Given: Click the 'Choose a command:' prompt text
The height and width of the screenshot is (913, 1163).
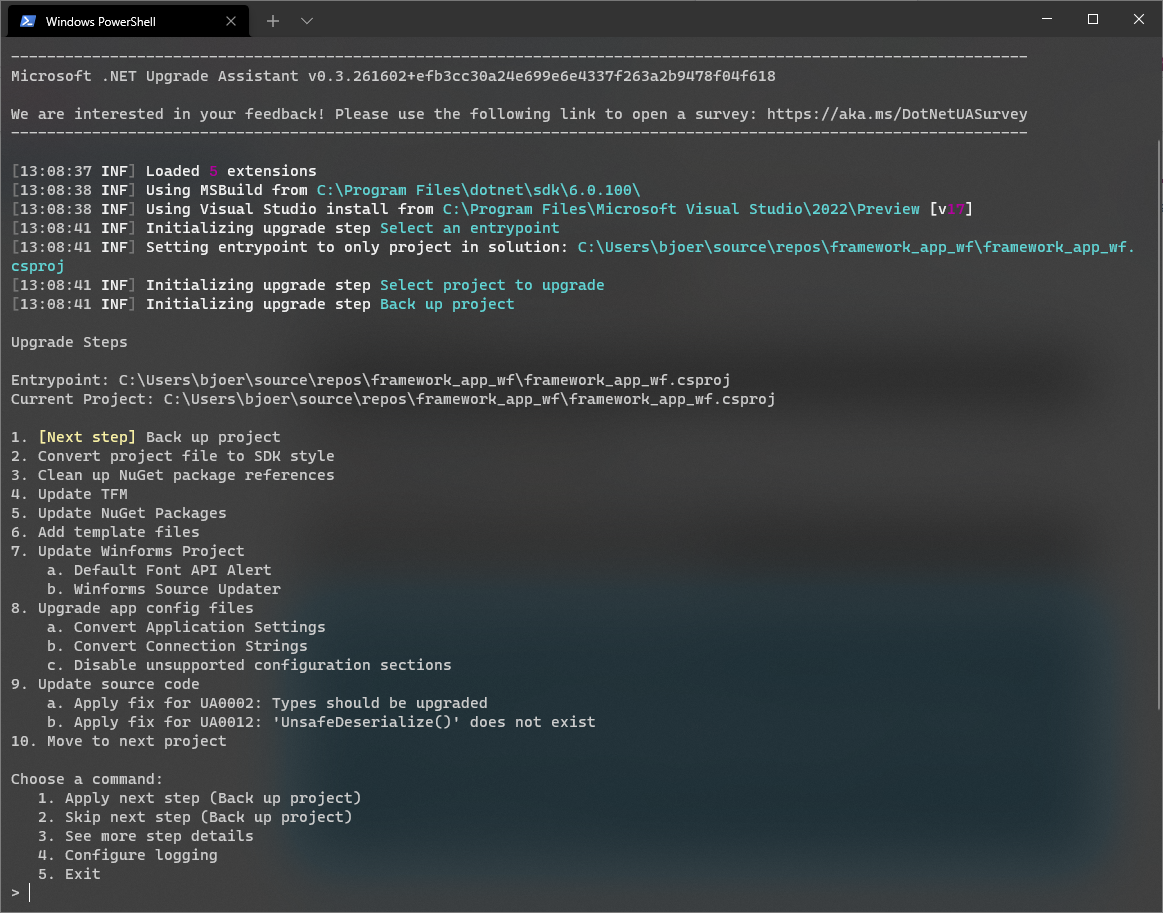Looking at the screenshot, I should (87, 779).
